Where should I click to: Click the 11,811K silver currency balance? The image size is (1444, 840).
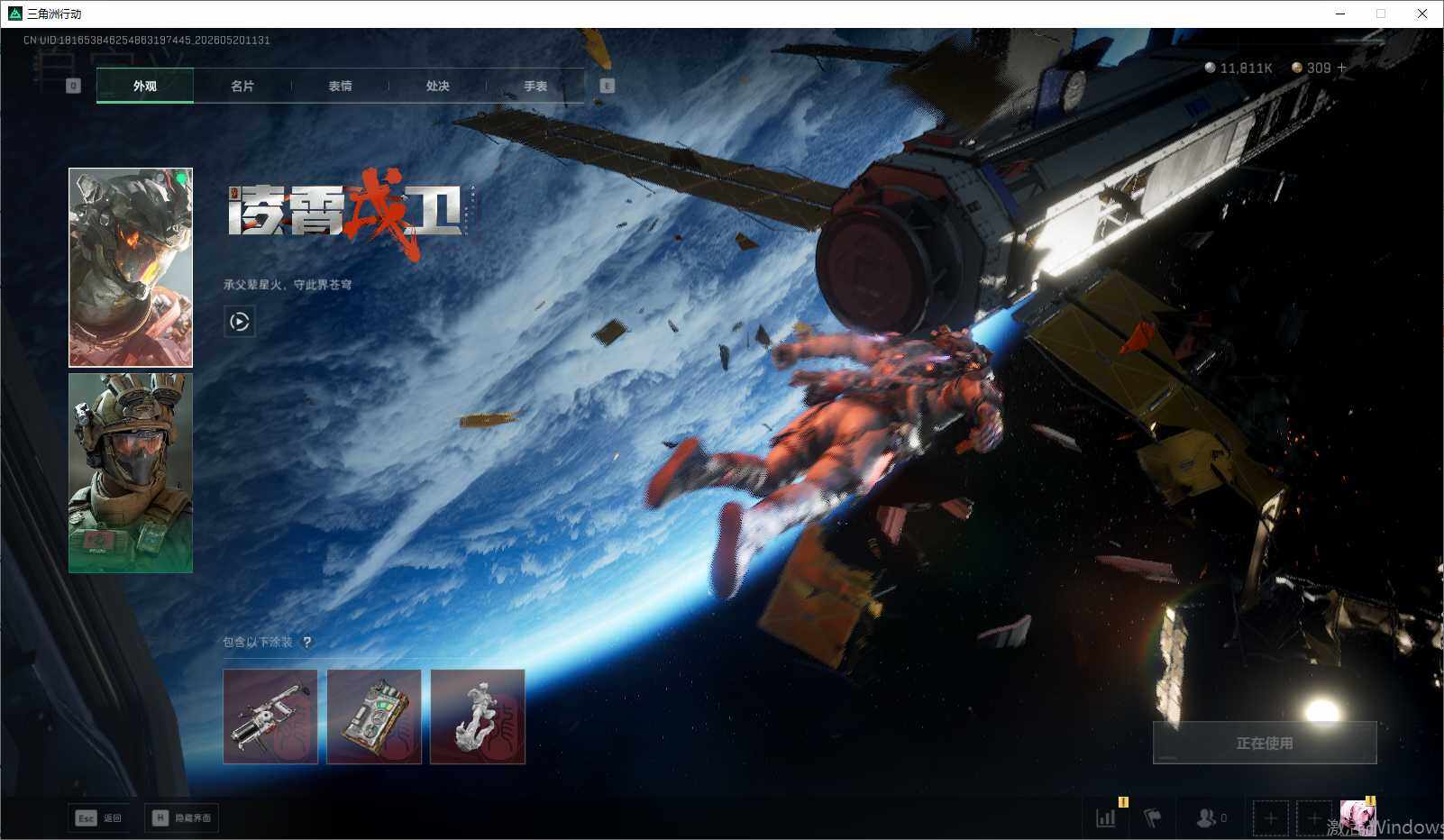click(x=1239, y=68)
